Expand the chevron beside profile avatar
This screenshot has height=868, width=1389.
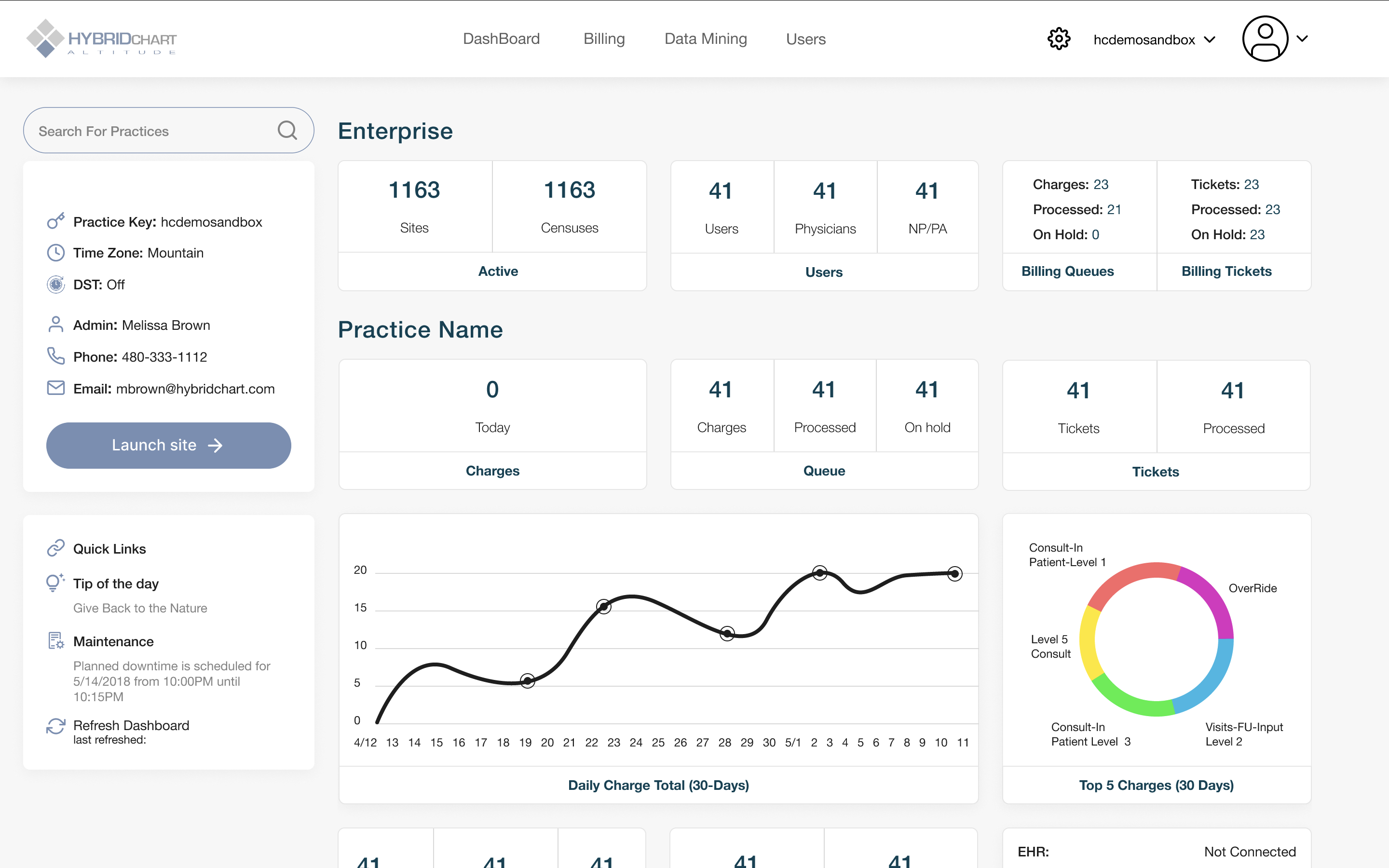click(x=1302, y=39)
